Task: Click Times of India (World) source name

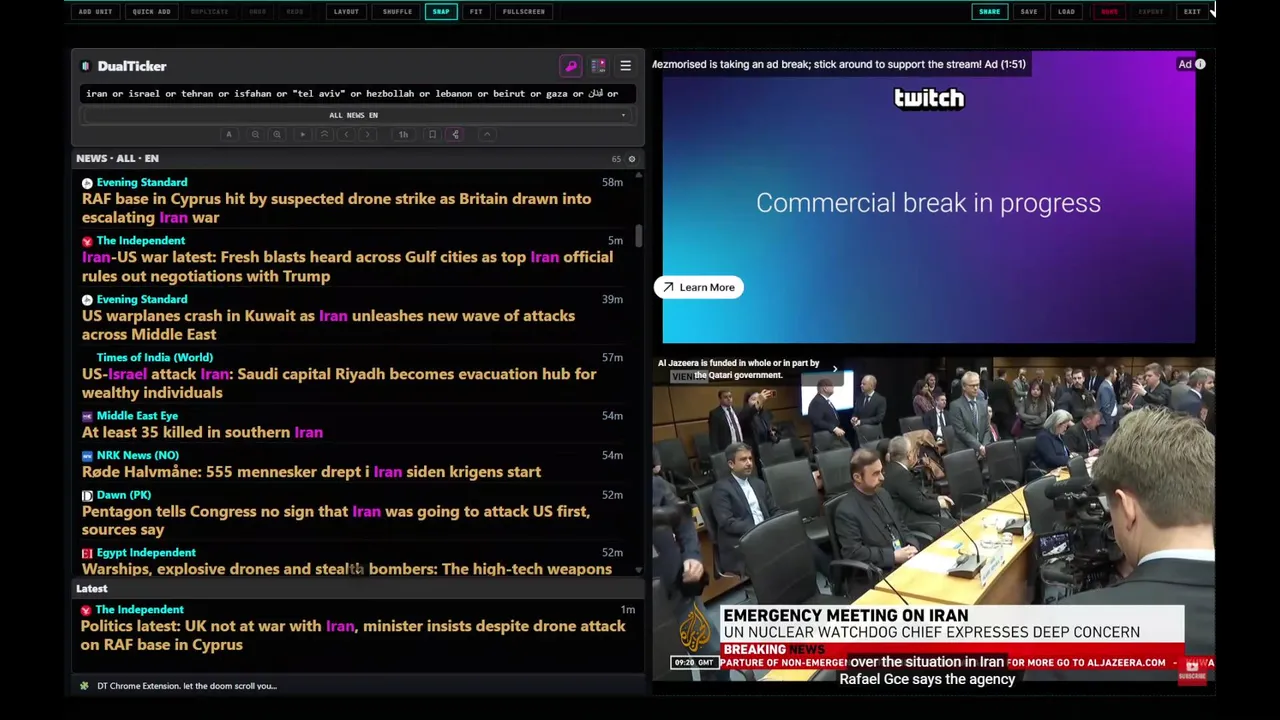Action: click(x=155, y=358)
